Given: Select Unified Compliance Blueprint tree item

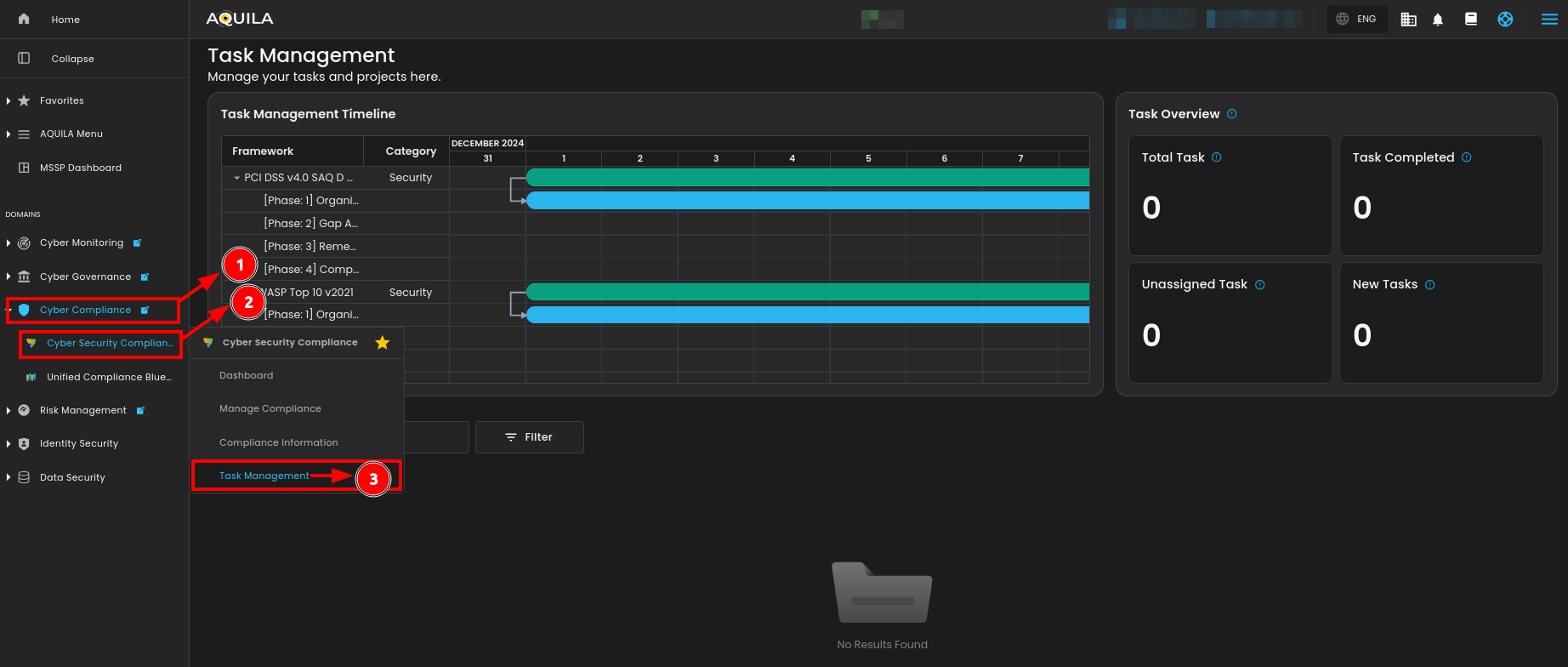Looking at the screenshot, I should click(x=108, y=377).
